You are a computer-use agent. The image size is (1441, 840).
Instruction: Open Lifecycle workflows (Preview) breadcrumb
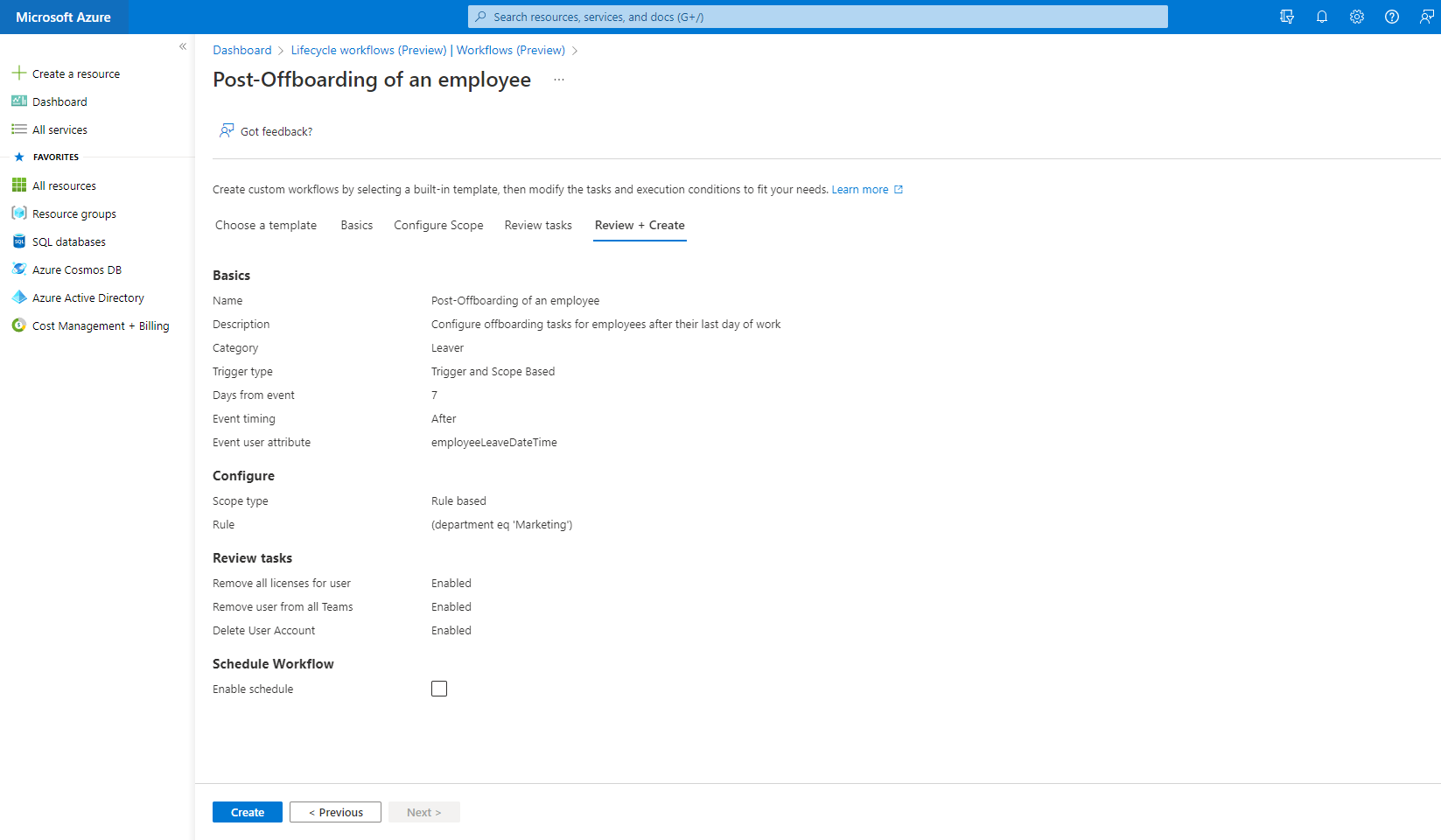click(368, 51)
